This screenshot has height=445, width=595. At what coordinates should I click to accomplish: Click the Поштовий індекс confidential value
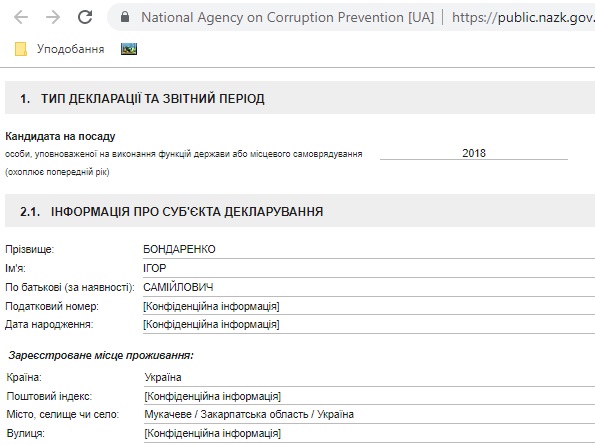(x=212, y=396)
